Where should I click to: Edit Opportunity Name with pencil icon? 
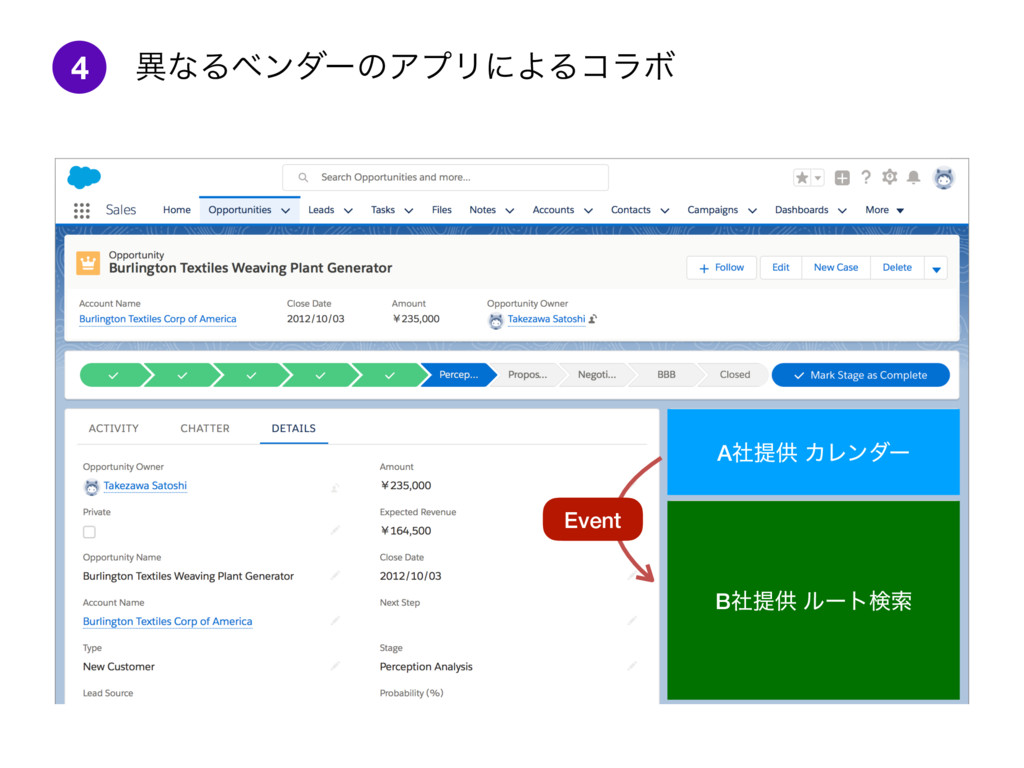pos(335,575)
